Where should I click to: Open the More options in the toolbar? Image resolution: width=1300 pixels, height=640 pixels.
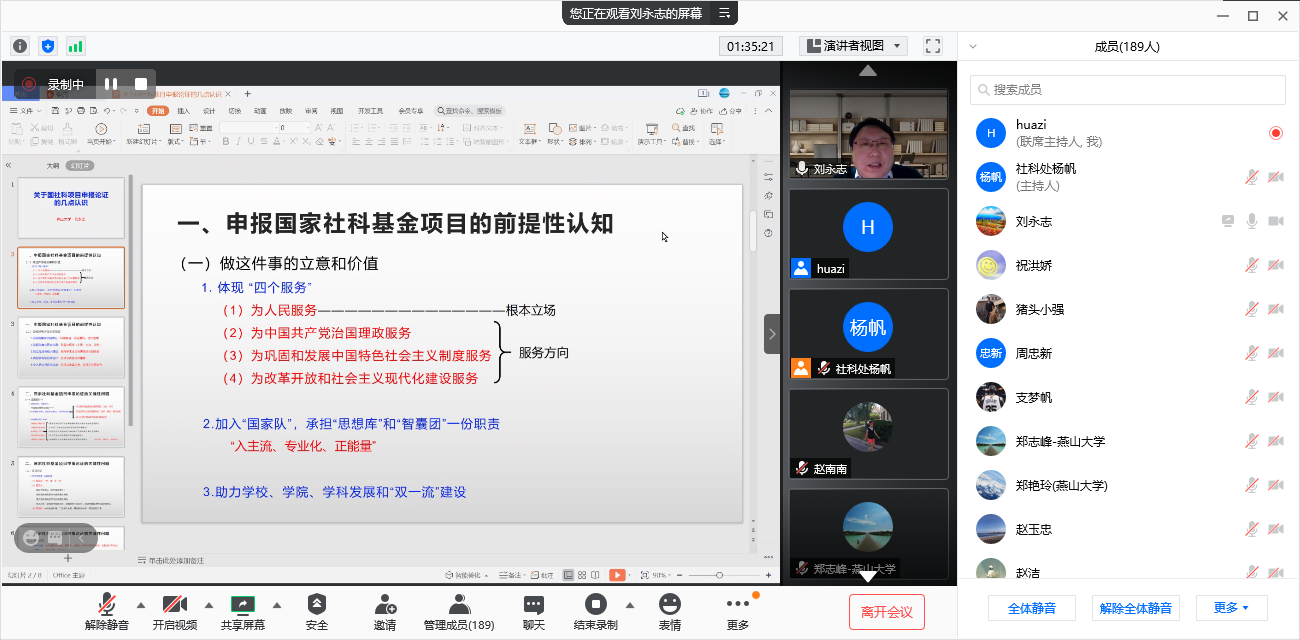click(x=738, y=612)
